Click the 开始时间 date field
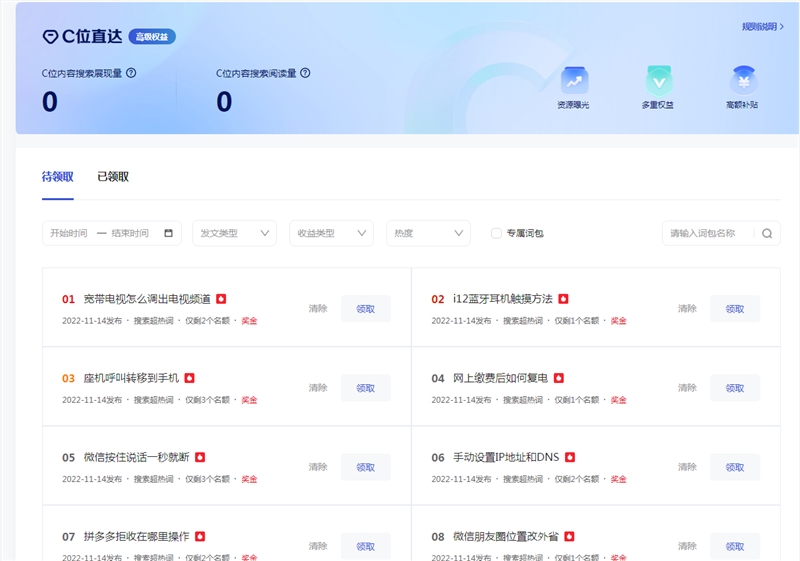This screenshot has height=561, width=800. 68,233
